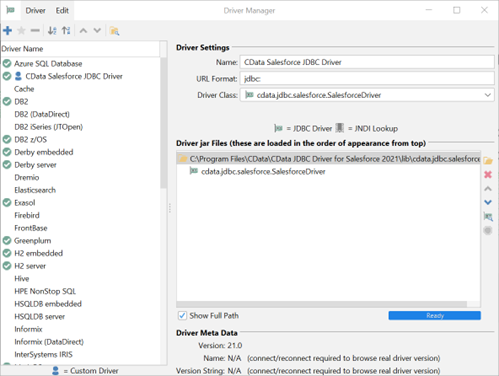Move jar file up arrow icon
499x376 pixels.
point(488,189)
